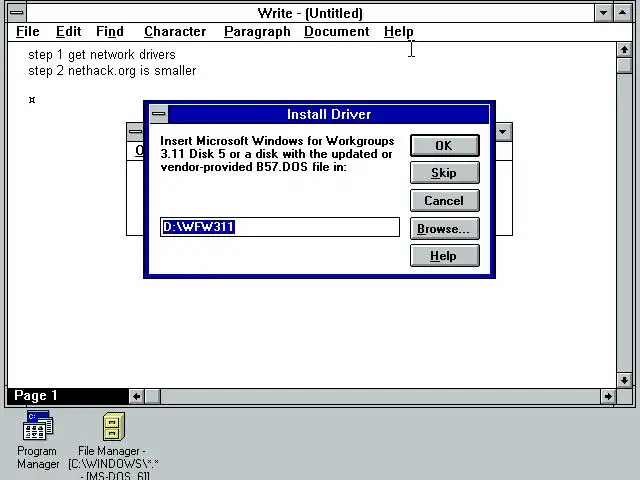
Task: Click the Help button in Install Driver
Action: click(444, 256)
